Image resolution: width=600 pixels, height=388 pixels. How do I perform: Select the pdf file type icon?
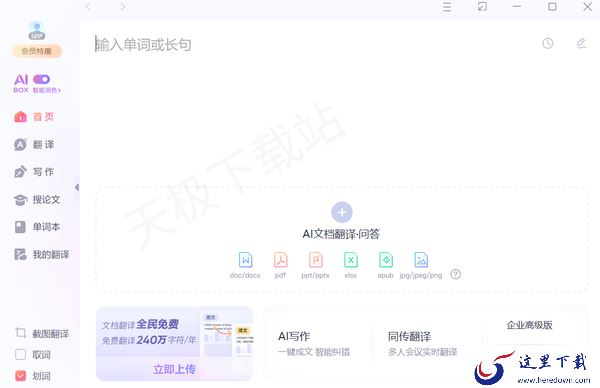pos(280,260)
